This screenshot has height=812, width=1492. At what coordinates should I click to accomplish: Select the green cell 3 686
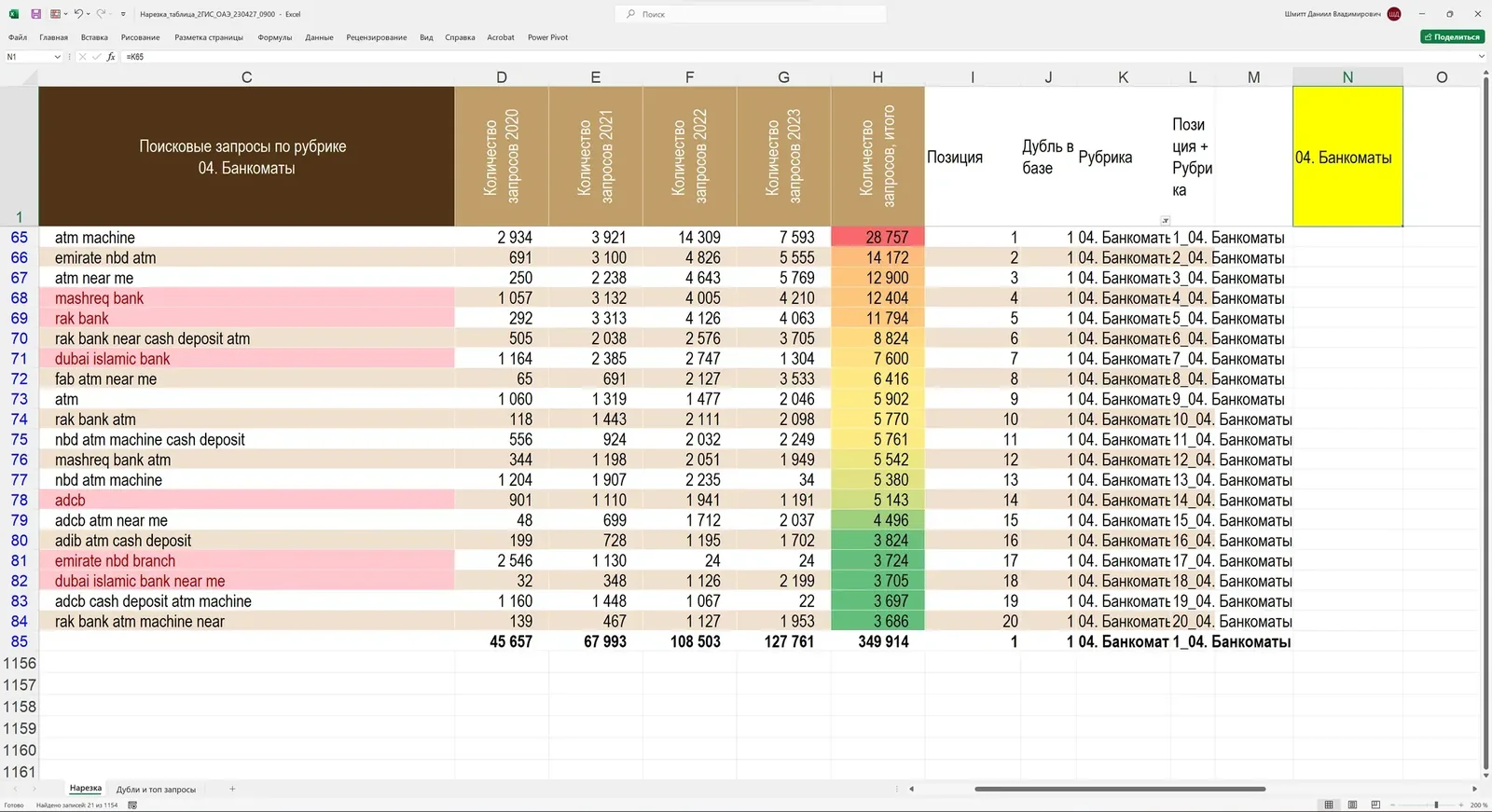point(877,622)
